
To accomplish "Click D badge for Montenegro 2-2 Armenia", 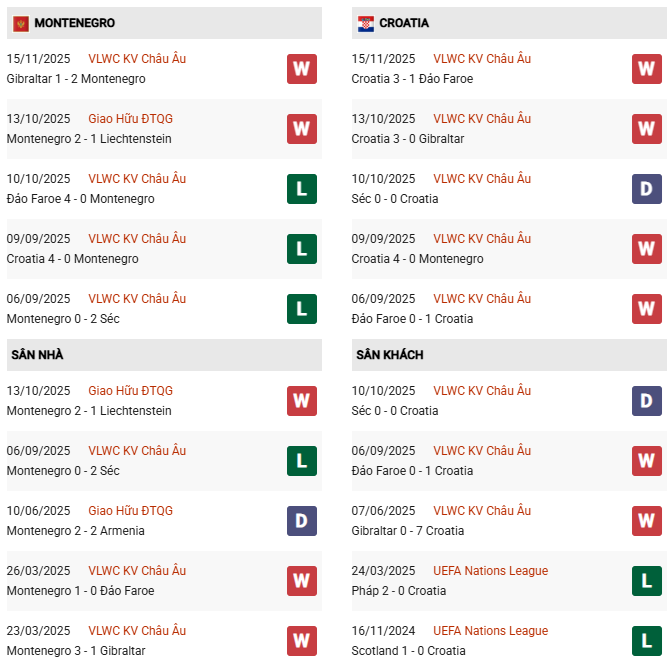I will tap(301, 521).
